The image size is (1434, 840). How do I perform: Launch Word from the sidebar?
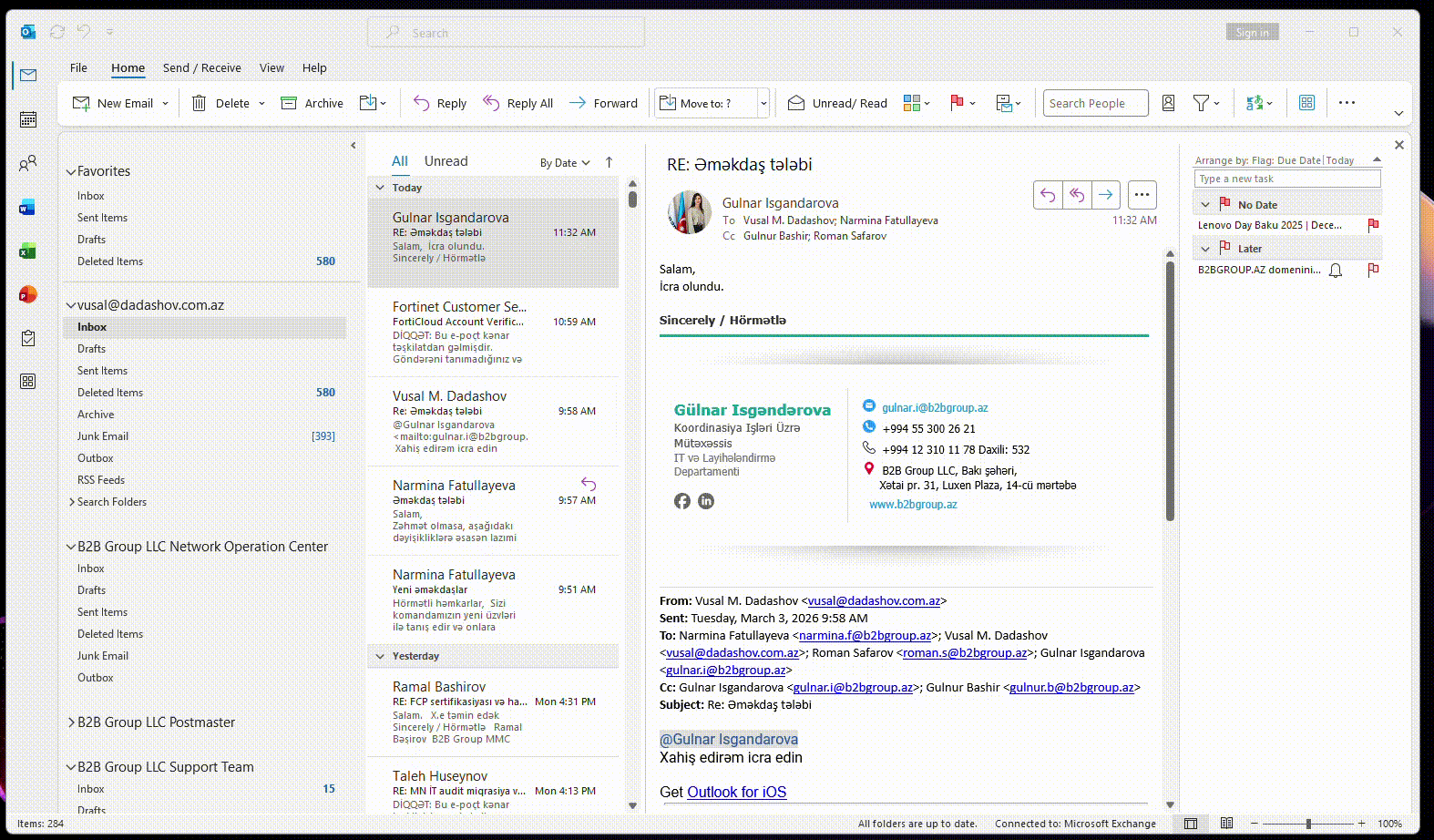click(x=28, y=207)
